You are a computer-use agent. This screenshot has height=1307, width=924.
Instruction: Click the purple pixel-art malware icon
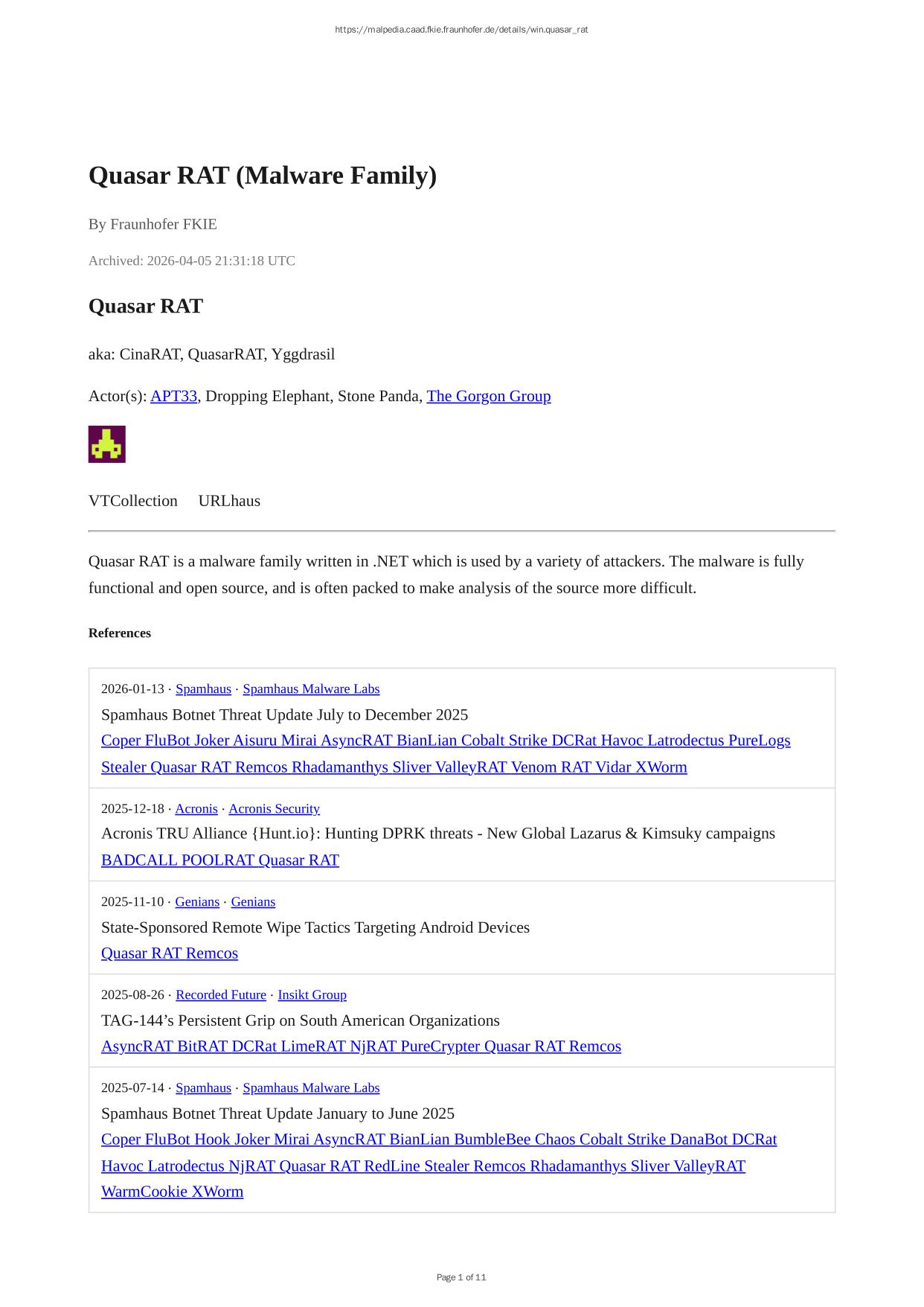(x=106, y=444)
